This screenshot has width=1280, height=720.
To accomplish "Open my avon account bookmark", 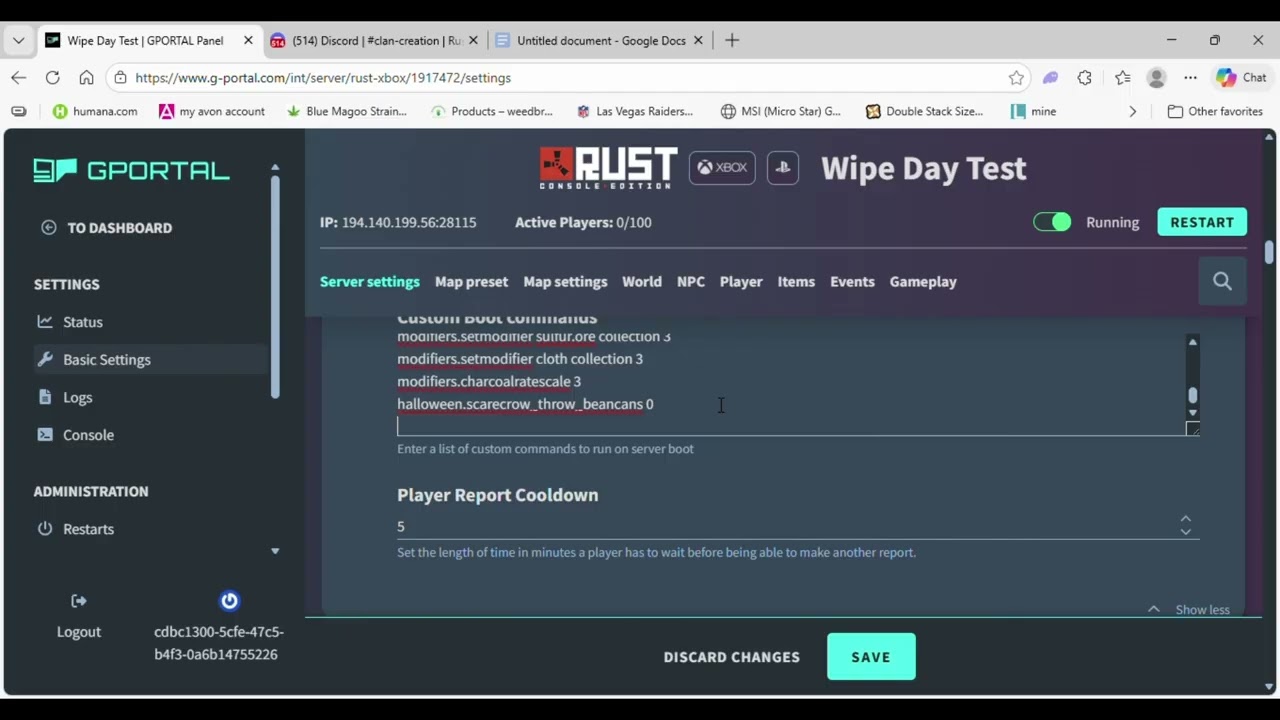I will coord(212,112).
